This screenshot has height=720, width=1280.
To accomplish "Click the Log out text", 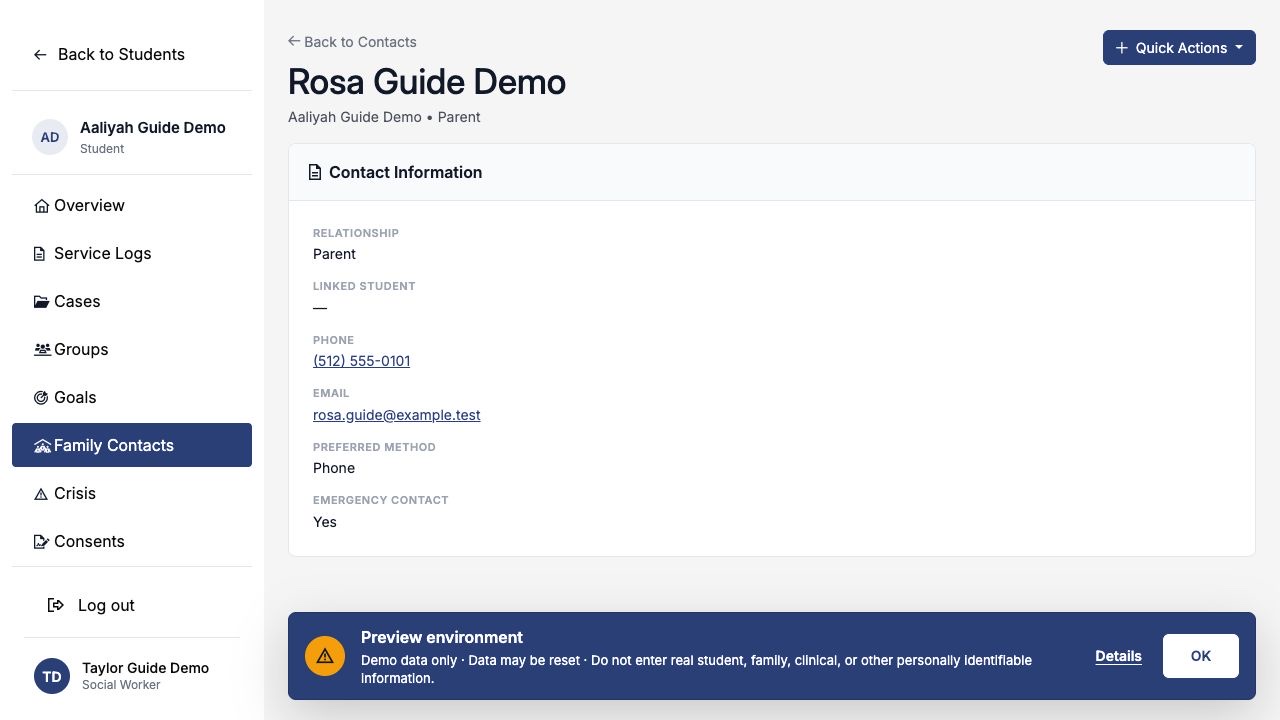I will pyautogui.click(x=106, y=605).
